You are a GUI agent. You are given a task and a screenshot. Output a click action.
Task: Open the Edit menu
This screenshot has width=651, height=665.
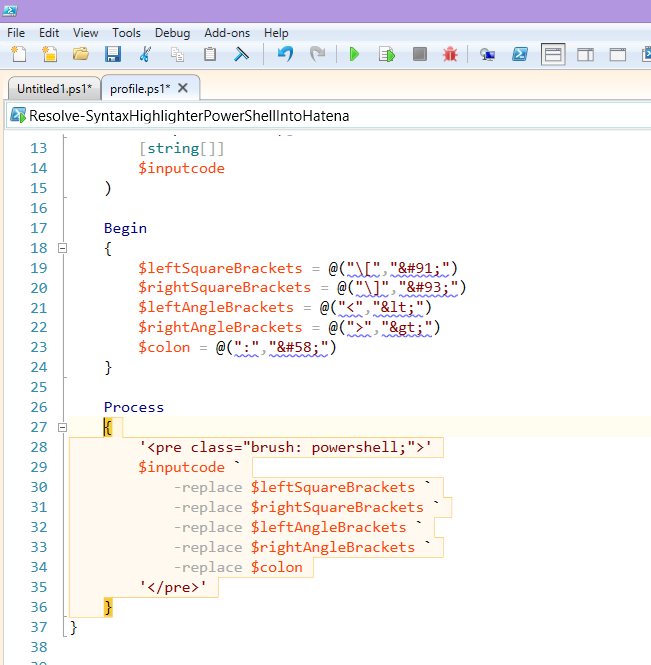[49, 33]
